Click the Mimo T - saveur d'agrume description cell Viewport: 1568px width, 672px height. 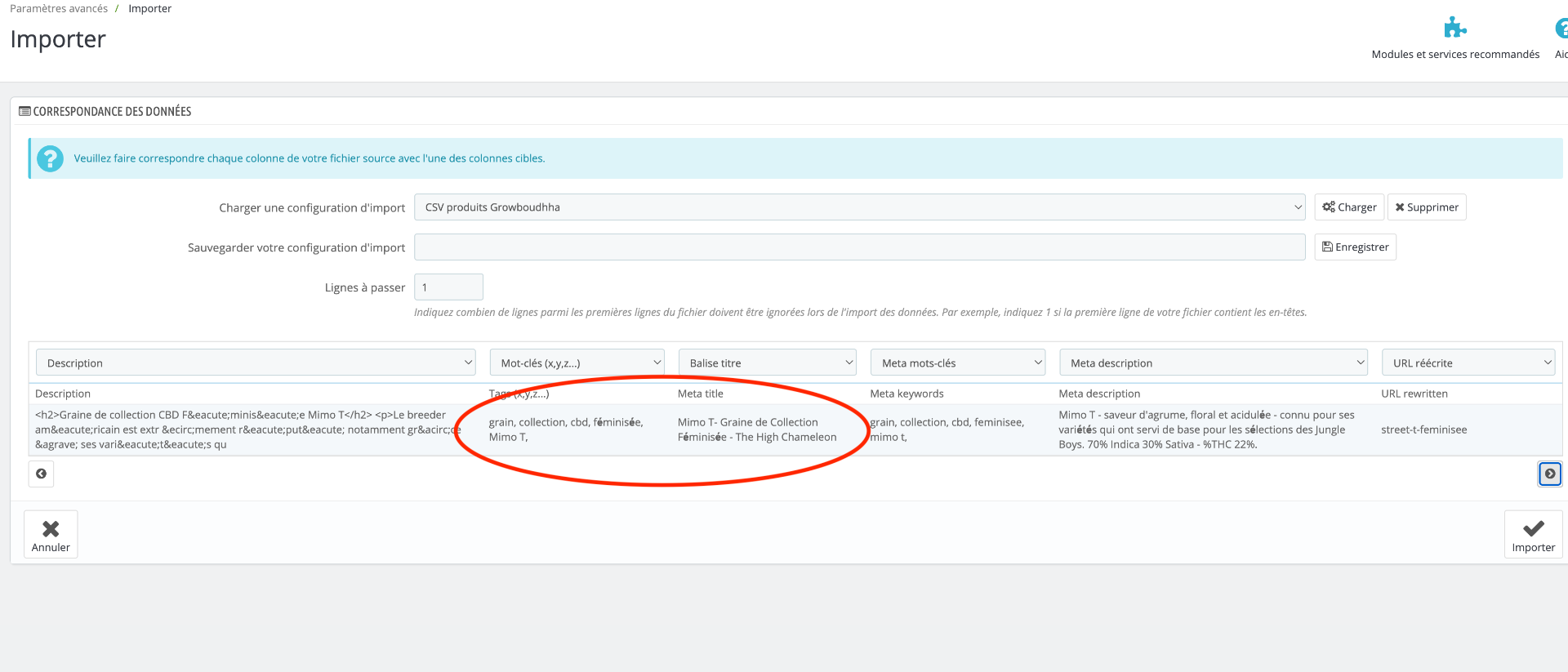pyautogui.click(x=1207, y=429)
